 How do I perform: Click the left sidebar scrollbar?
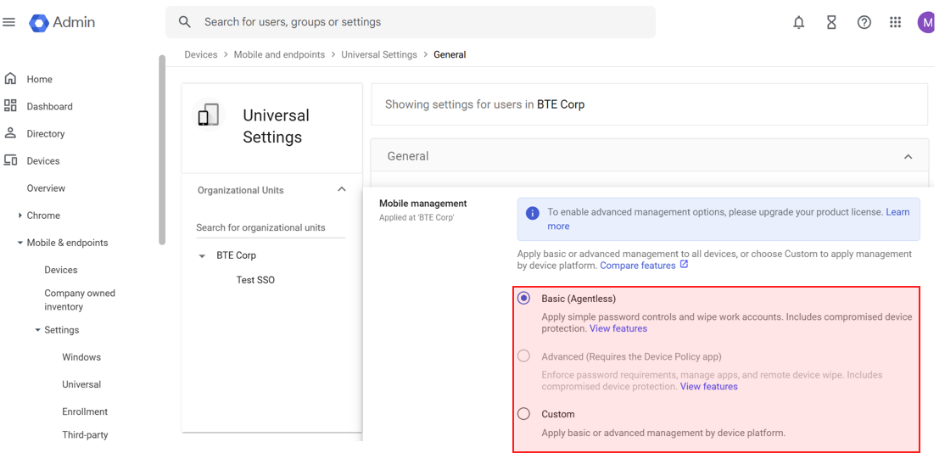(161, 149)
